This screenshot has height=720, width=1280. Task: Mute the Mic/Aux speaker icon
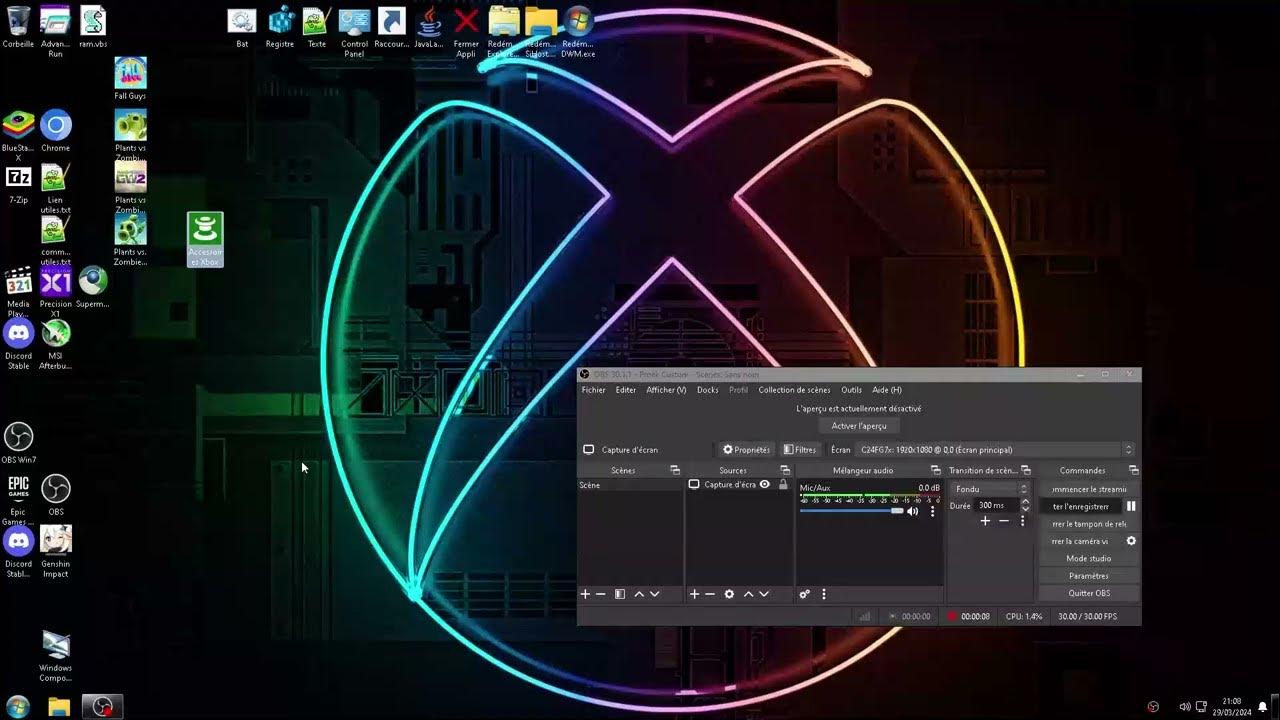tap(912, 511)
